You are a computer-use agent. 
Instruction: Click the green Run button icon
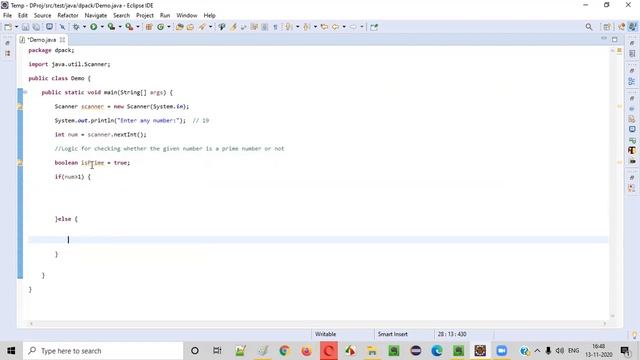coord(94,27)
